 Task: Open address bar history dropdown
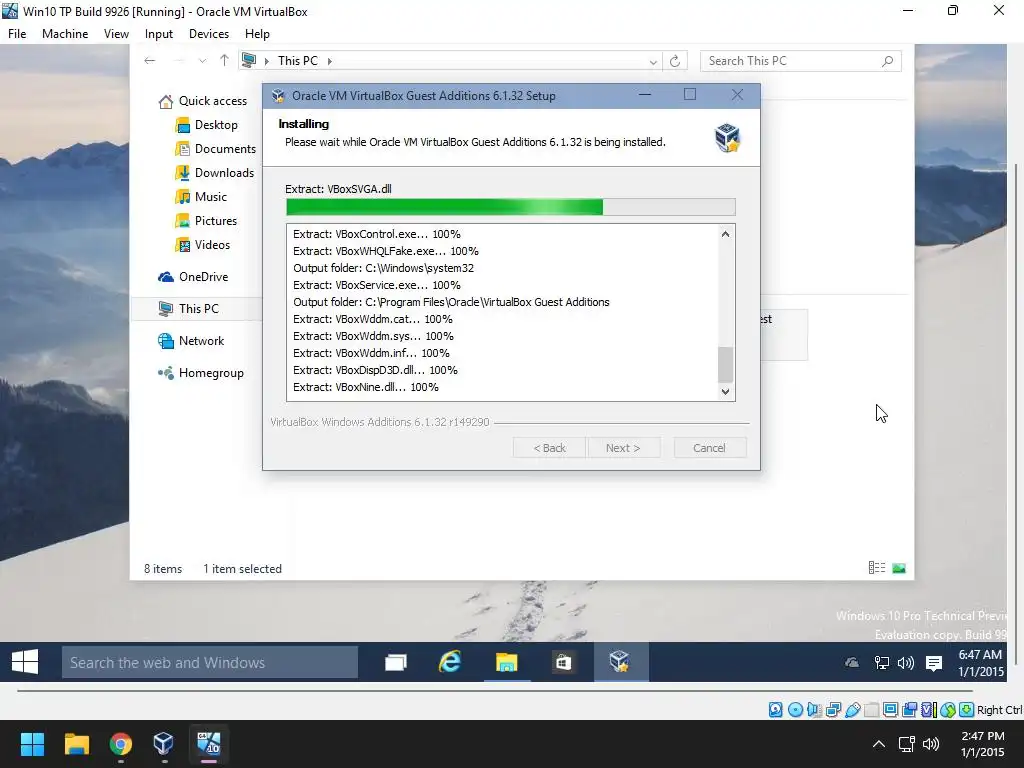[x=653, y=61]
